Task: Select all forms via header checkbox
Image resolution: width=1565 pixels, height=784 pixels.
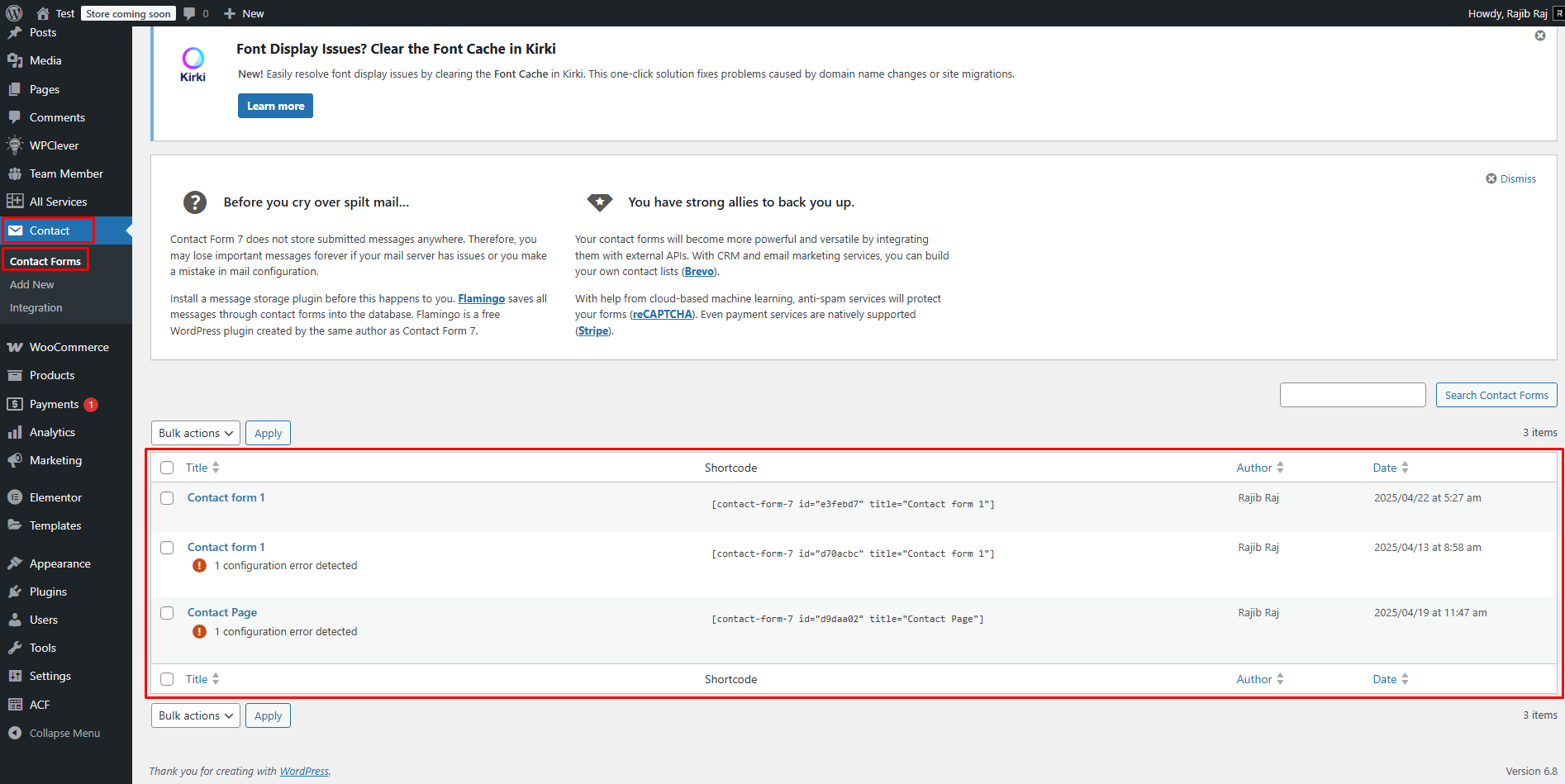Action: (167, 468)
